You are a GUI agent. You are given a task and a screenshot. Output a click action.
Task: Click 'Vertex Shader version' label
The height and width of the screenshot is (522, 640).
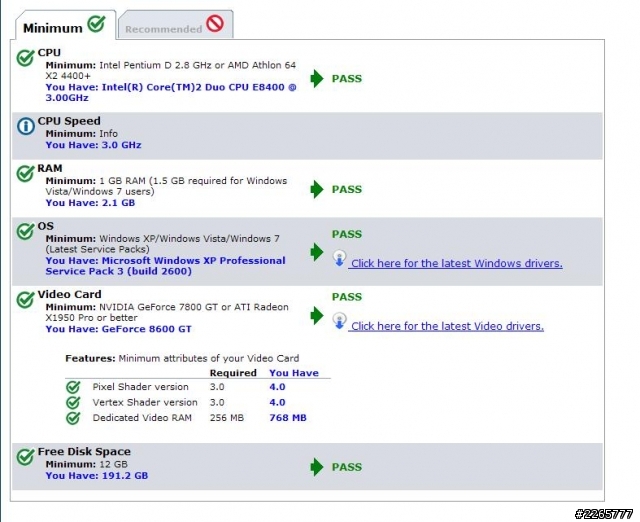click(x=145, y=402)
